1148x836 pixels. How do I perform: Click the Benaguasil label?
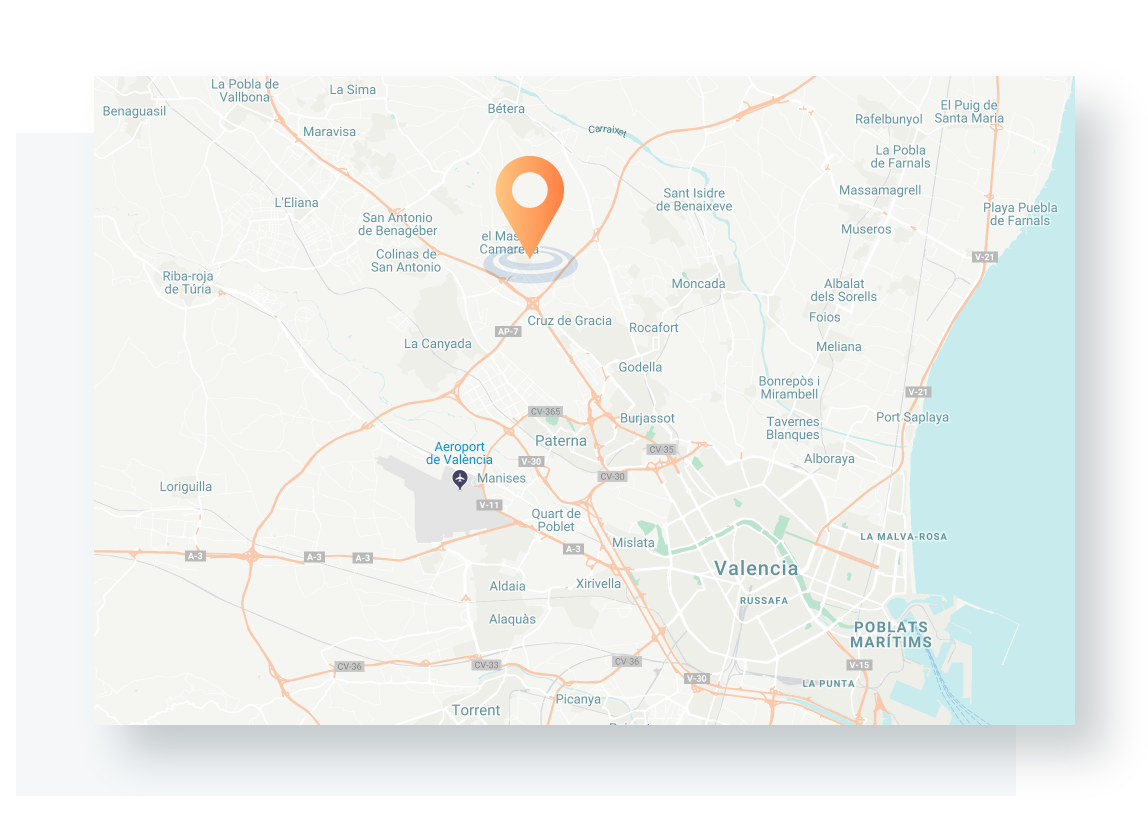click(134, 111)
